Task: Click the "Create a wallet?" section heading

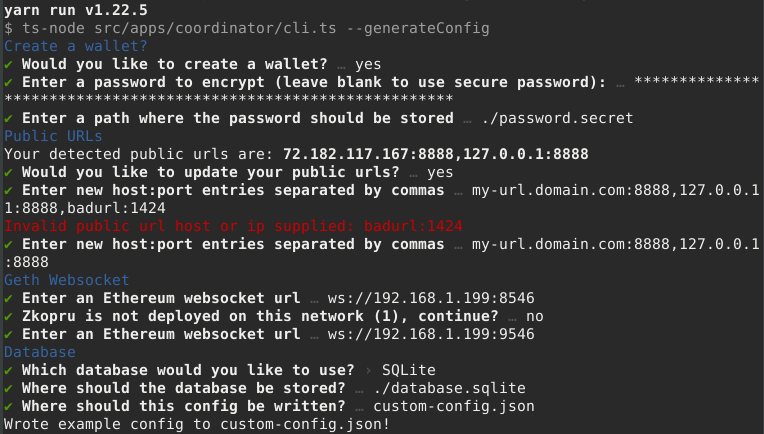Action: point(76,46)
